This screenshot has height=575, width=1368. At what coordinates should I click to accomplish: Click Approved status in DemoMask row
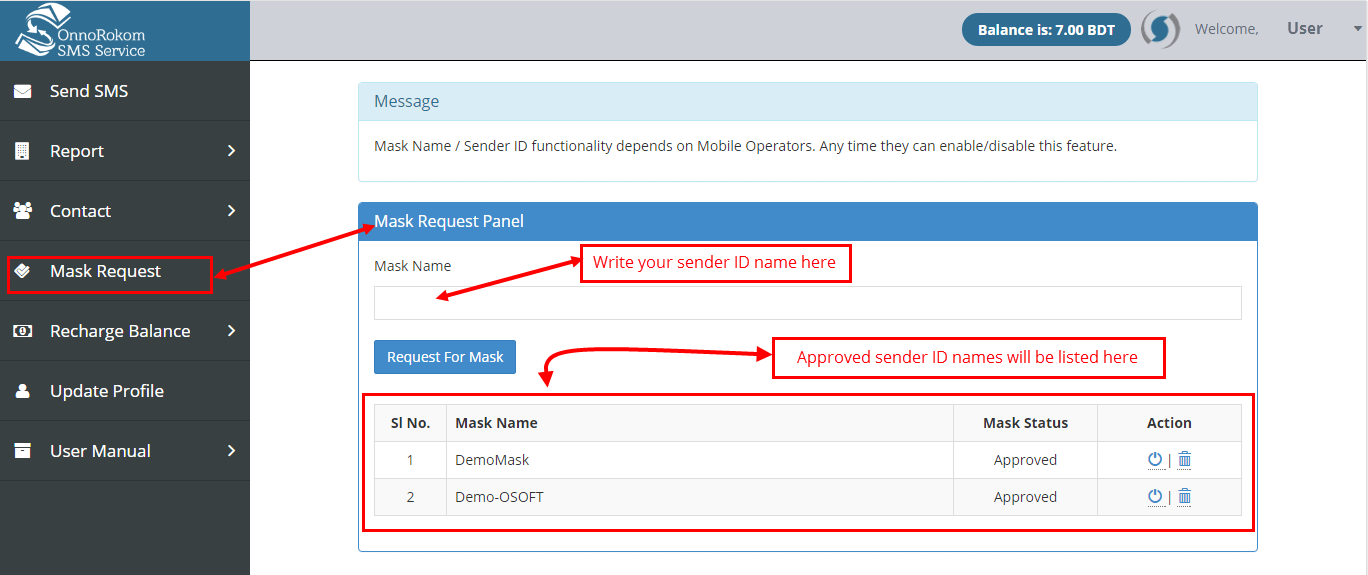click(x=1025, y=460)
